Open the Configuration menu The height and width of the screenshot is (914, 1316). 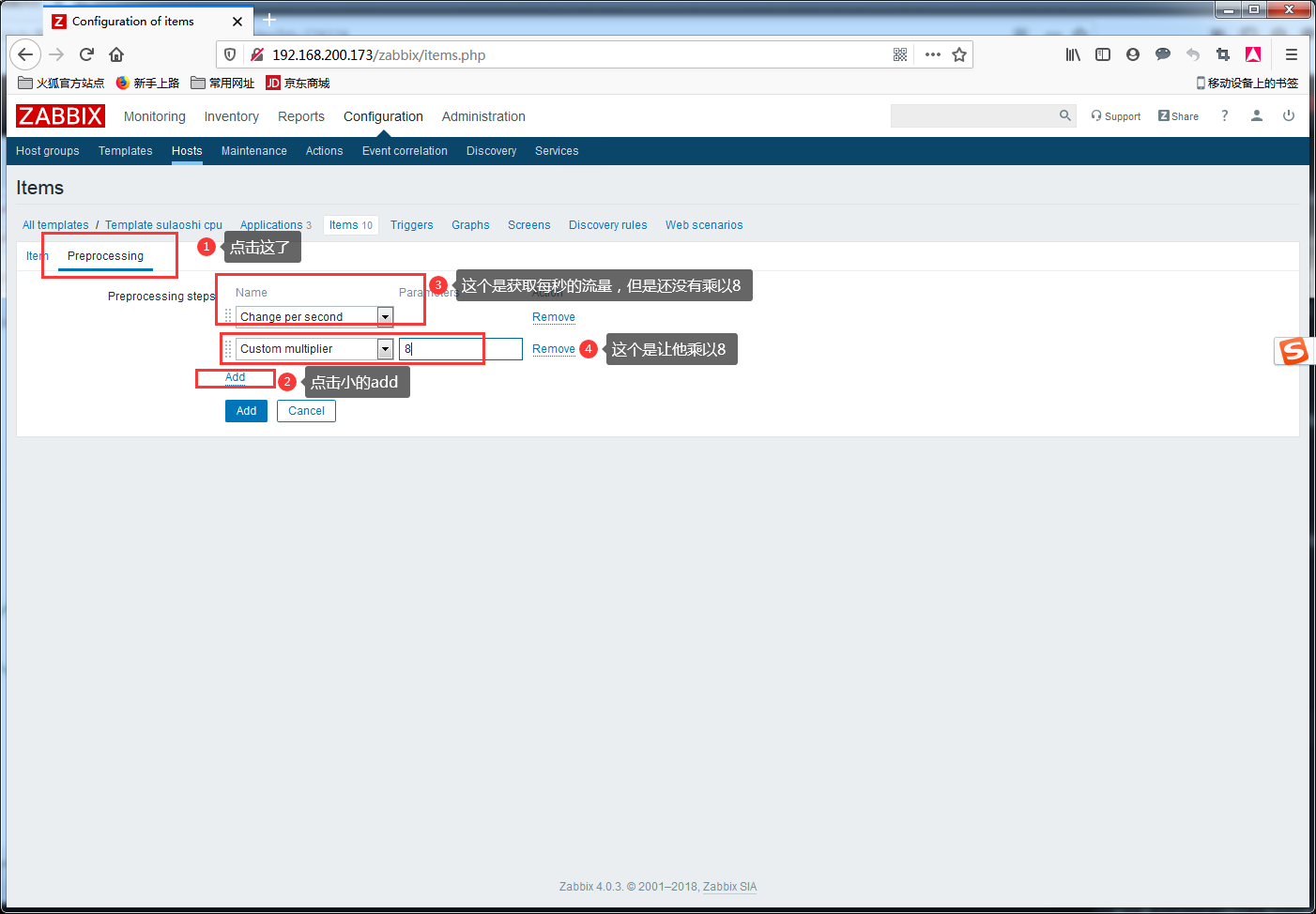tap(383, 116)
